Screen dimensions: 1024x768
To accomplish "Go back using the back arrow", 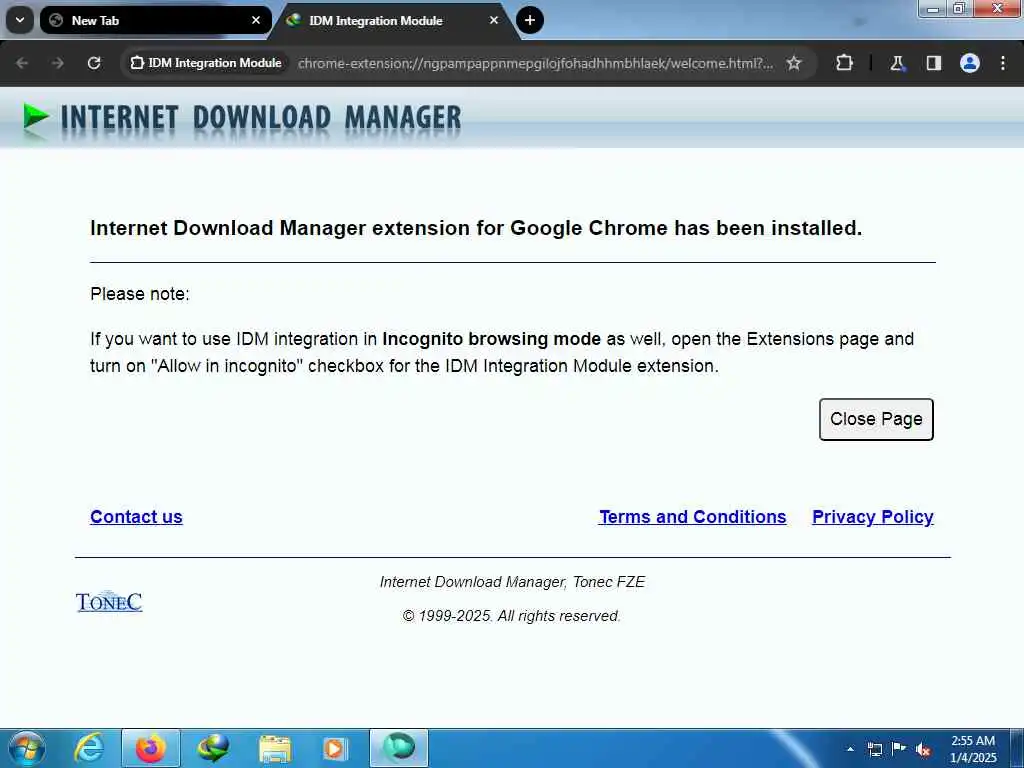I will (22, 63).
